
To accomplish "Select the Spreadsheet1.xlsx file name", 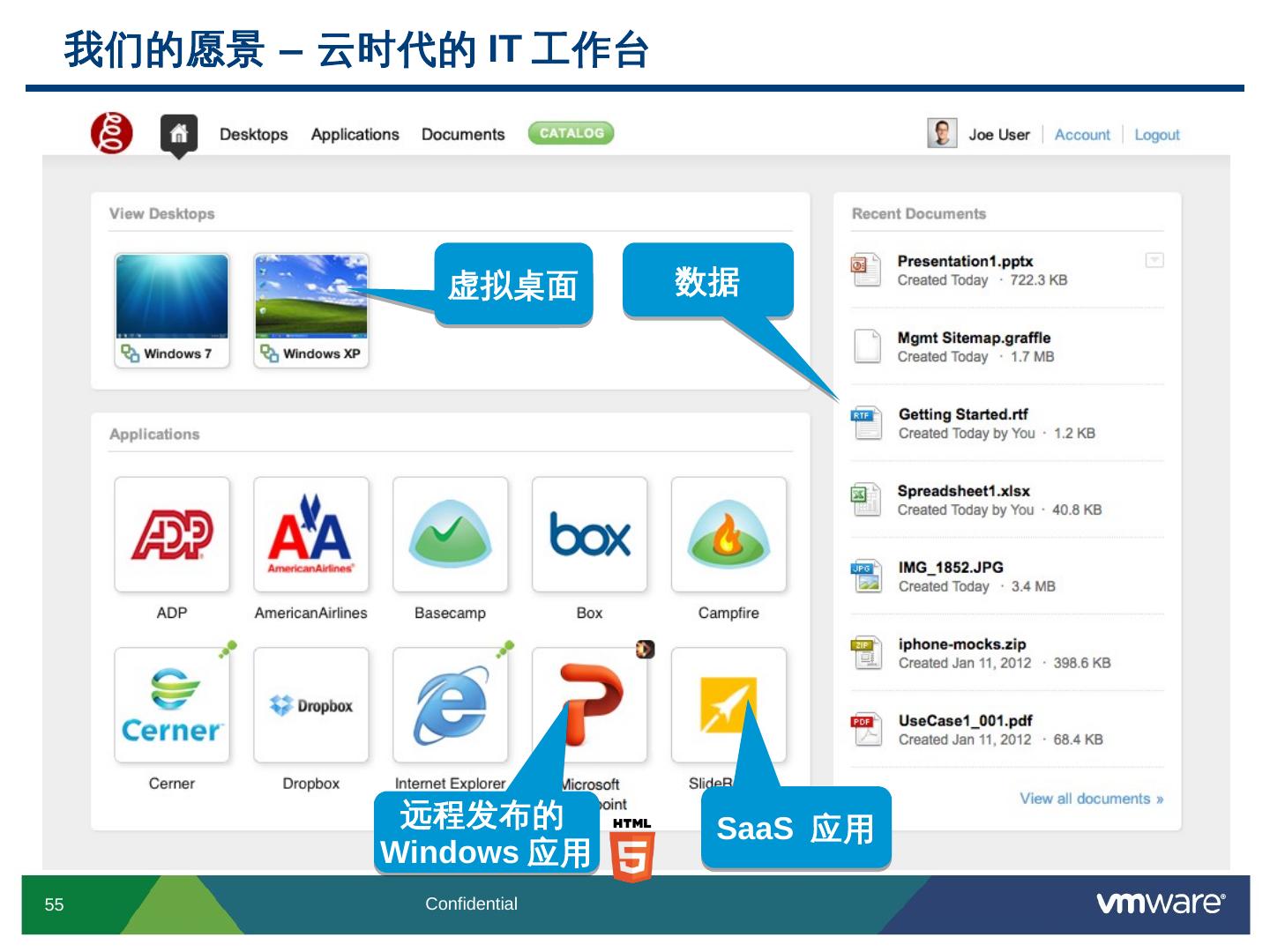I will point(964,491).
